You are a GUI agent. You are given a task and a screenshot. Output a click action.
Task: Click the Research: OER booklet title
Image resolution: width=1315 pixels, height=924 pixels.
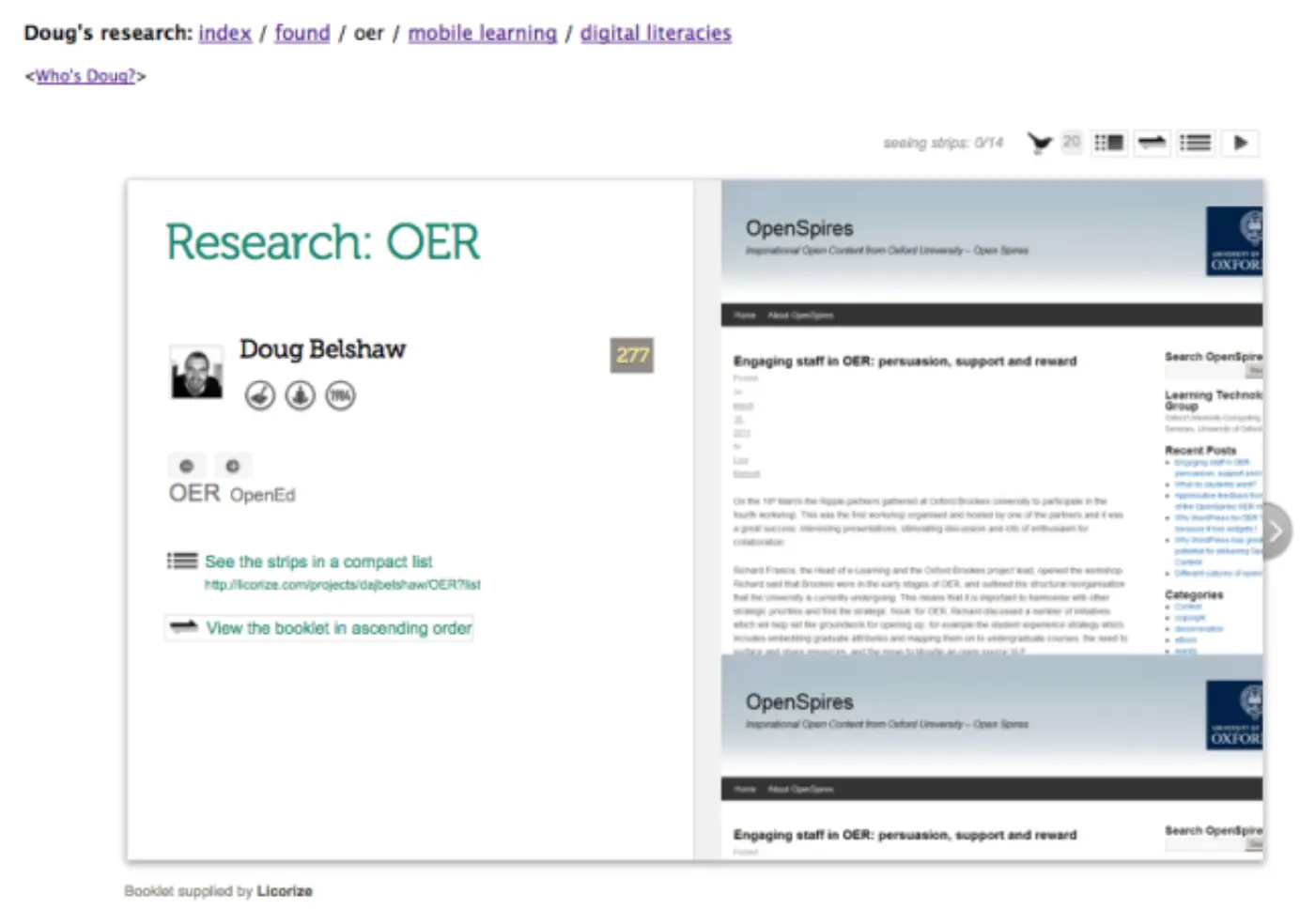(322, 241)
